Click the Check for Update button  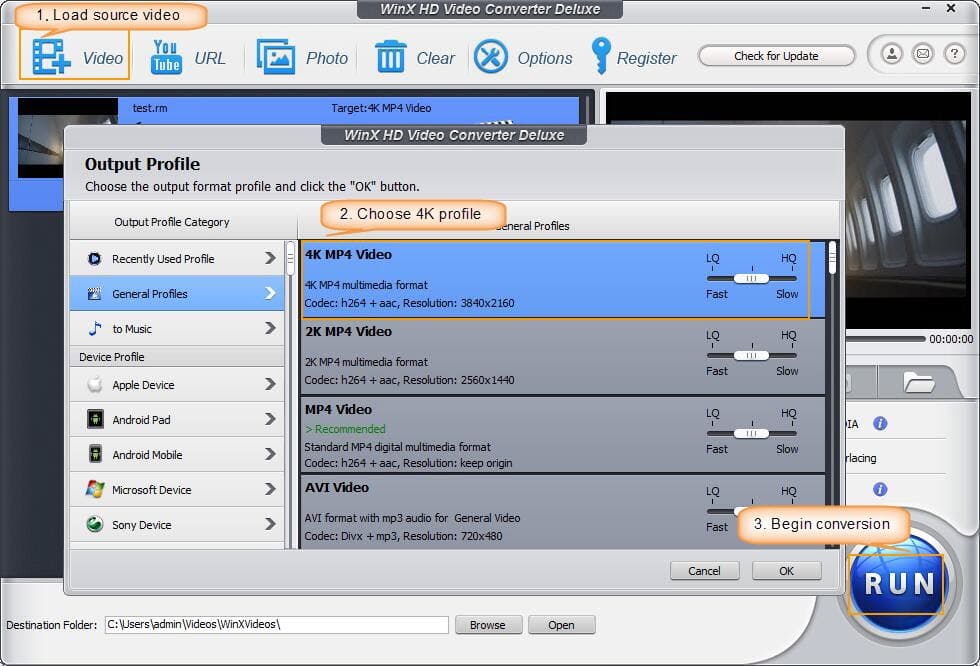(x=776, y=56)
